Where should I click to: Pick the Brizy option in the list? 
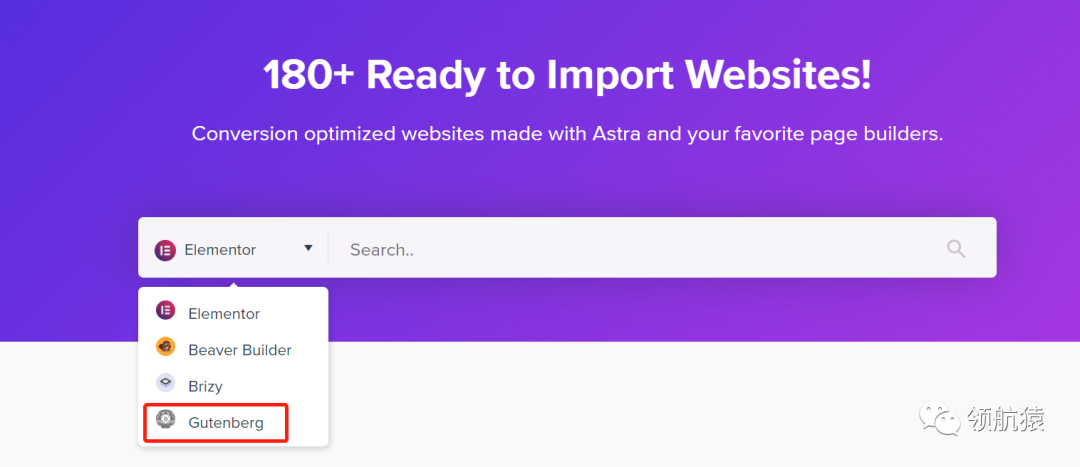pos(205,386)
